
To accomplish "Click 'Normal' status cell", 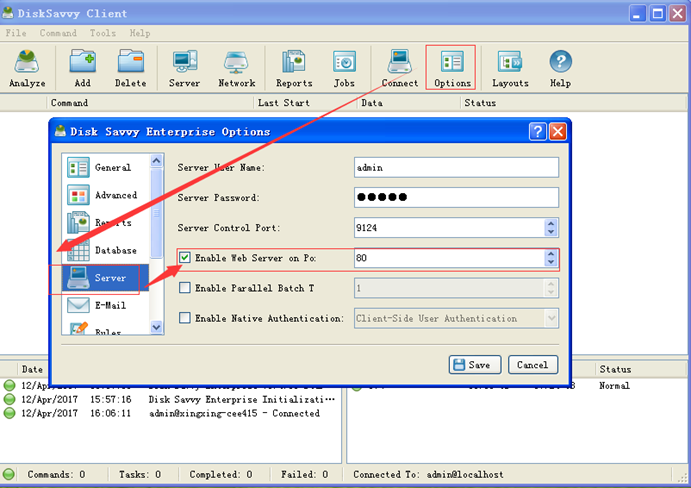I will pyautogui.click(x=614, y=385).
